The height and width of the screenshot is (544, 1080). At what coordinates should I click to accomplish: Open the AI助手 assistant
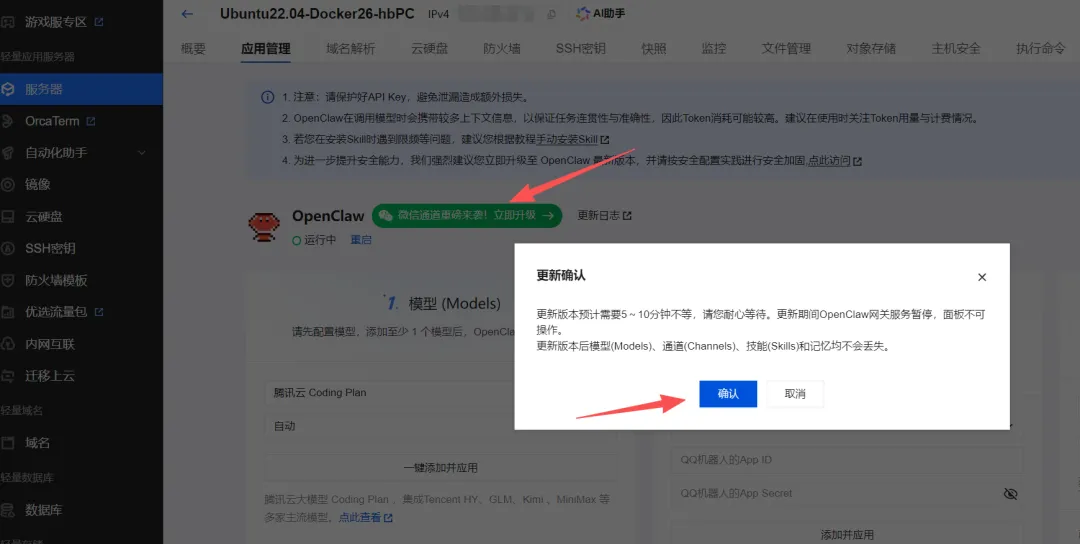(x=601, y=14)
